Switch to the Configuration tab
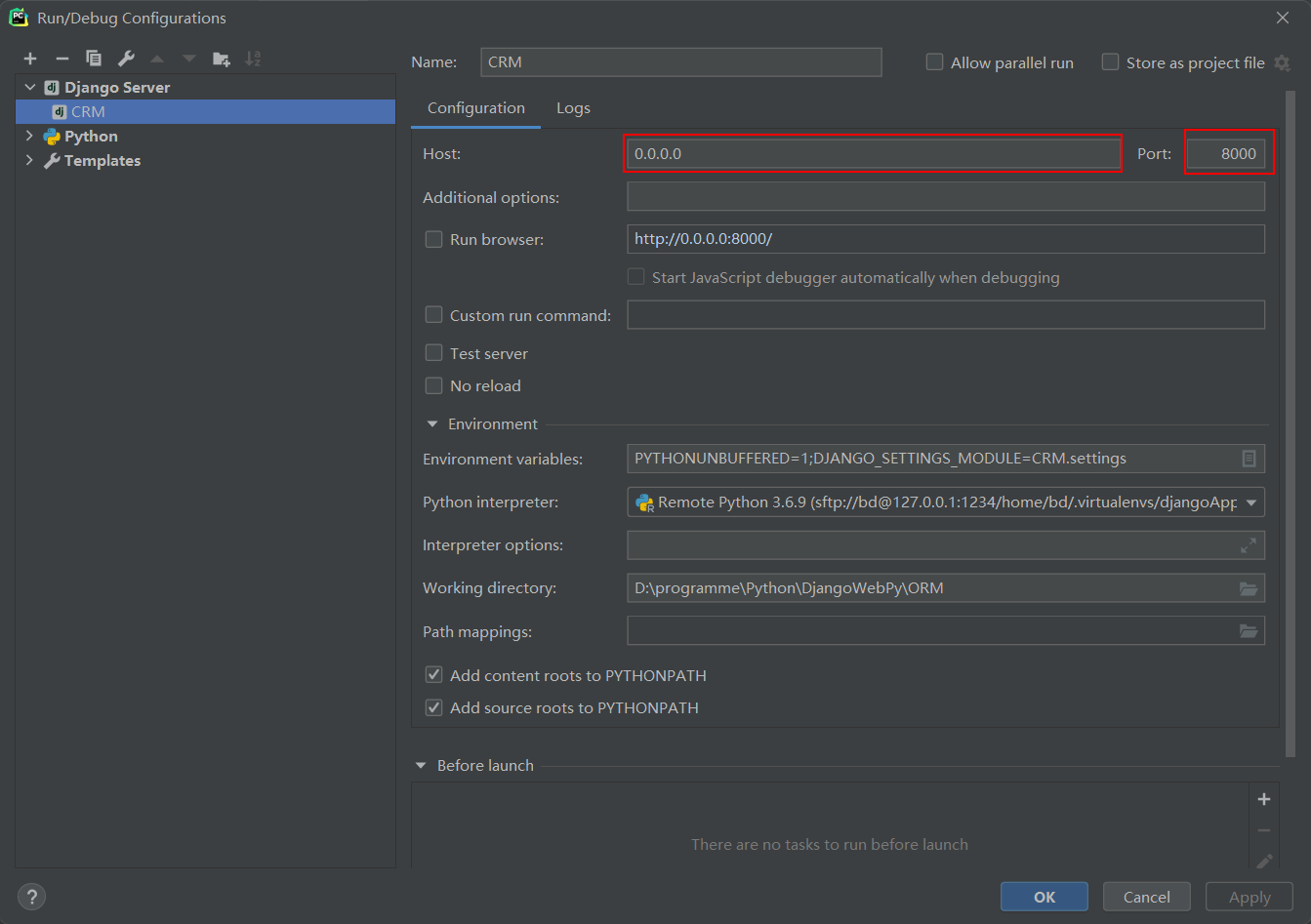The width and height of the screenshot is (1311, 924). click(x=475, y=108)
